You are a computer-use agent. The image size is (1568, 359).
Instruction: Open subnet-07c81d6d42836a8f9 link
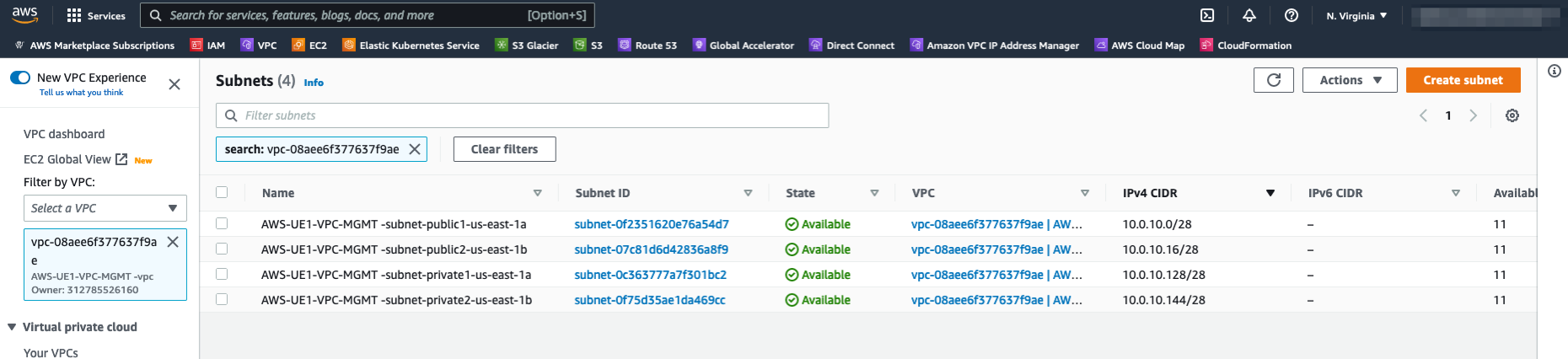[651, 249]
